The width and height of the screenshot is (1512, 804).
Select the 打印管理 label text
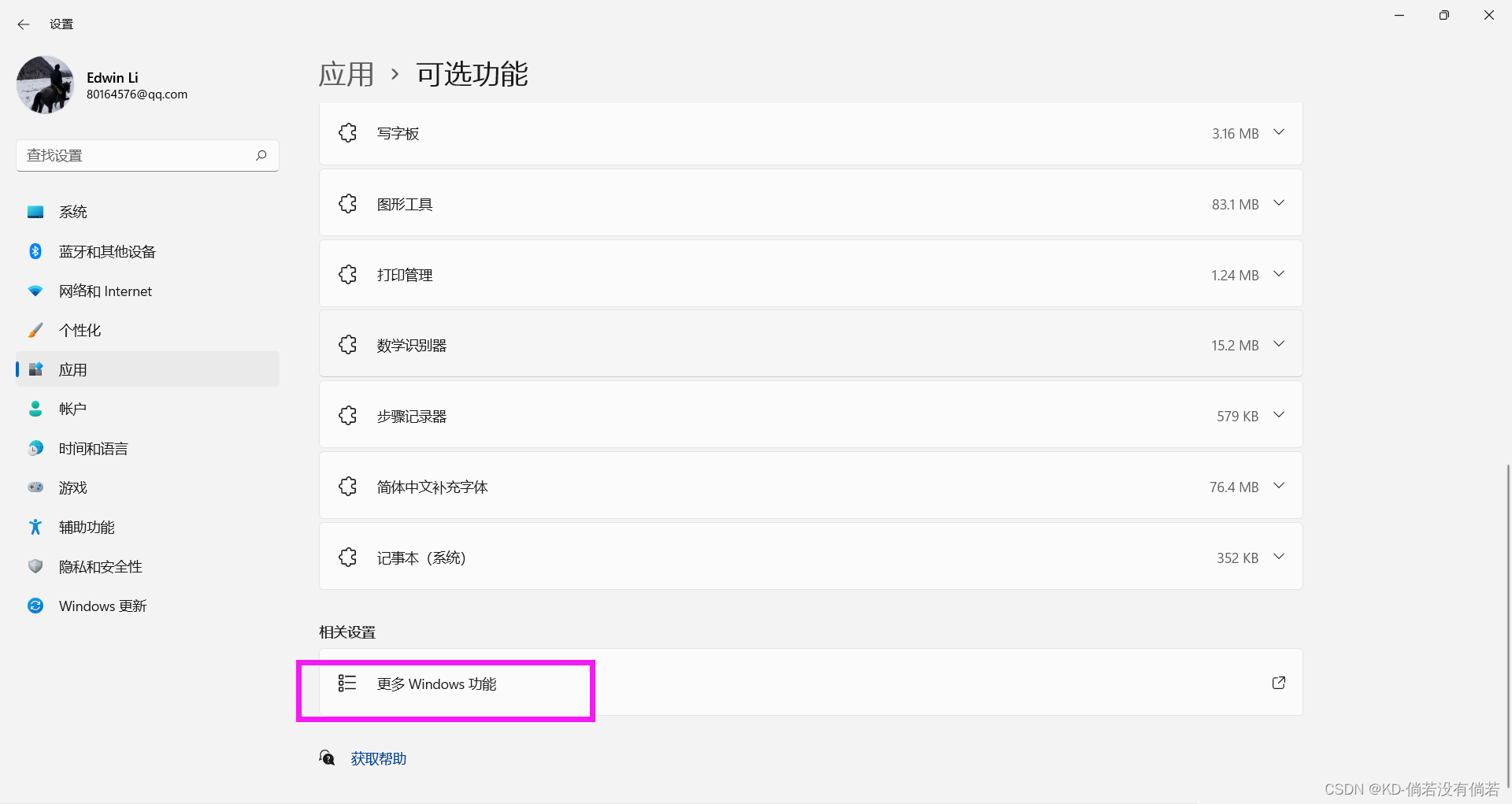coord(405,276)
